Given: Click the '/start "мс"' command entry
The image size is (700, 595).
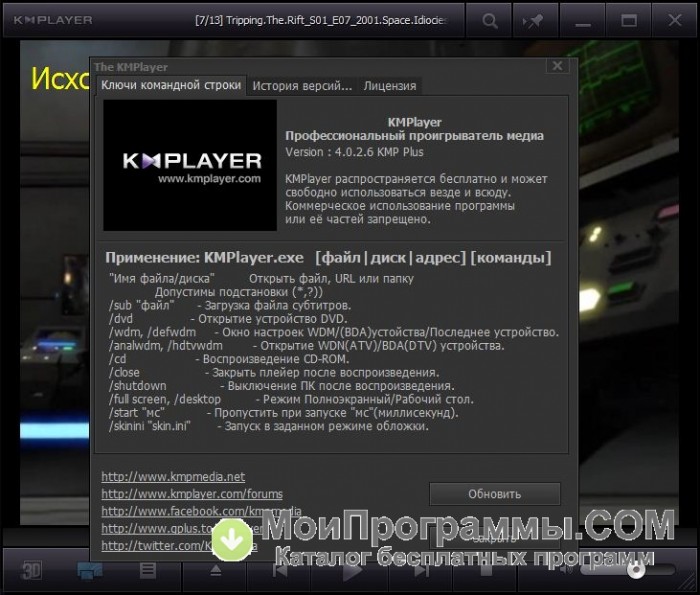Looking at the screenshot, I should point(283,412).
